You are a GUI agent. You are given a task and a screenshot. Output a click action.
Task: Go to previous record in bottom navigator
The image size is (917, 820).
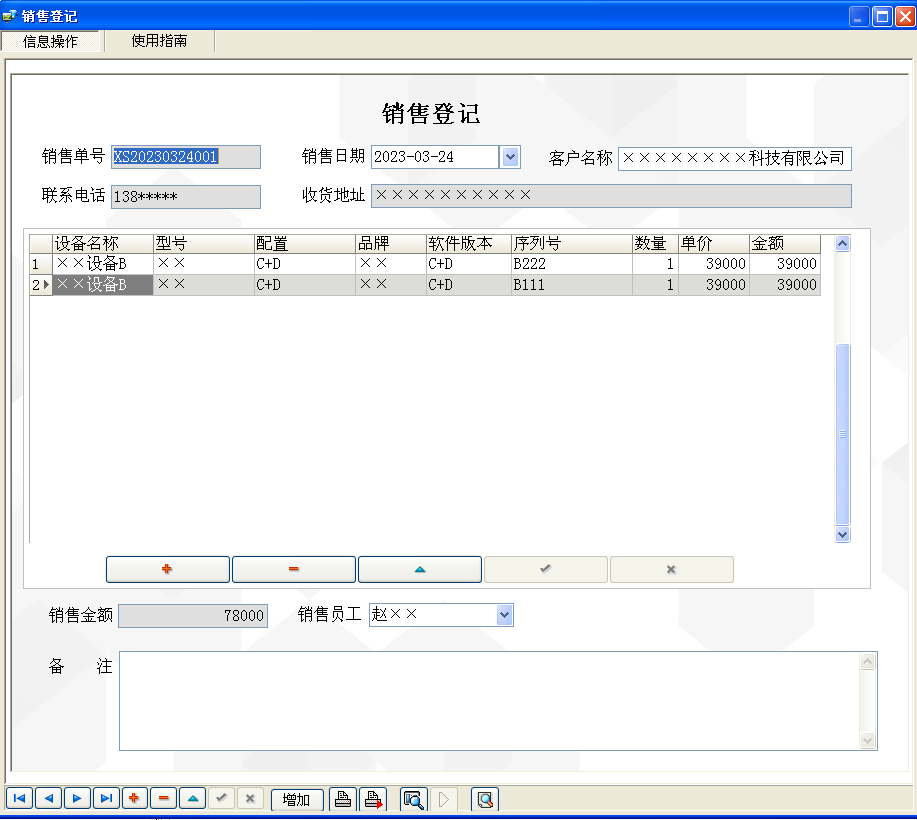pyautogui.click(x=49, y=798)
